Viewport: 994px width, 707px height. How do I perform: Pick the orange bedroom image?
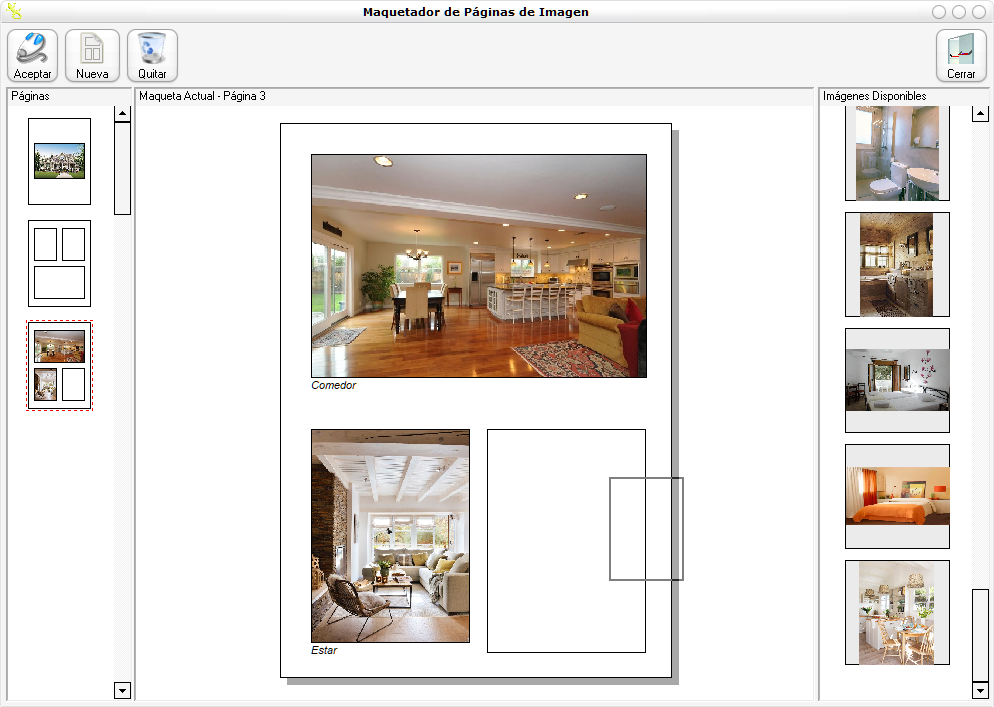click(897, 496)
